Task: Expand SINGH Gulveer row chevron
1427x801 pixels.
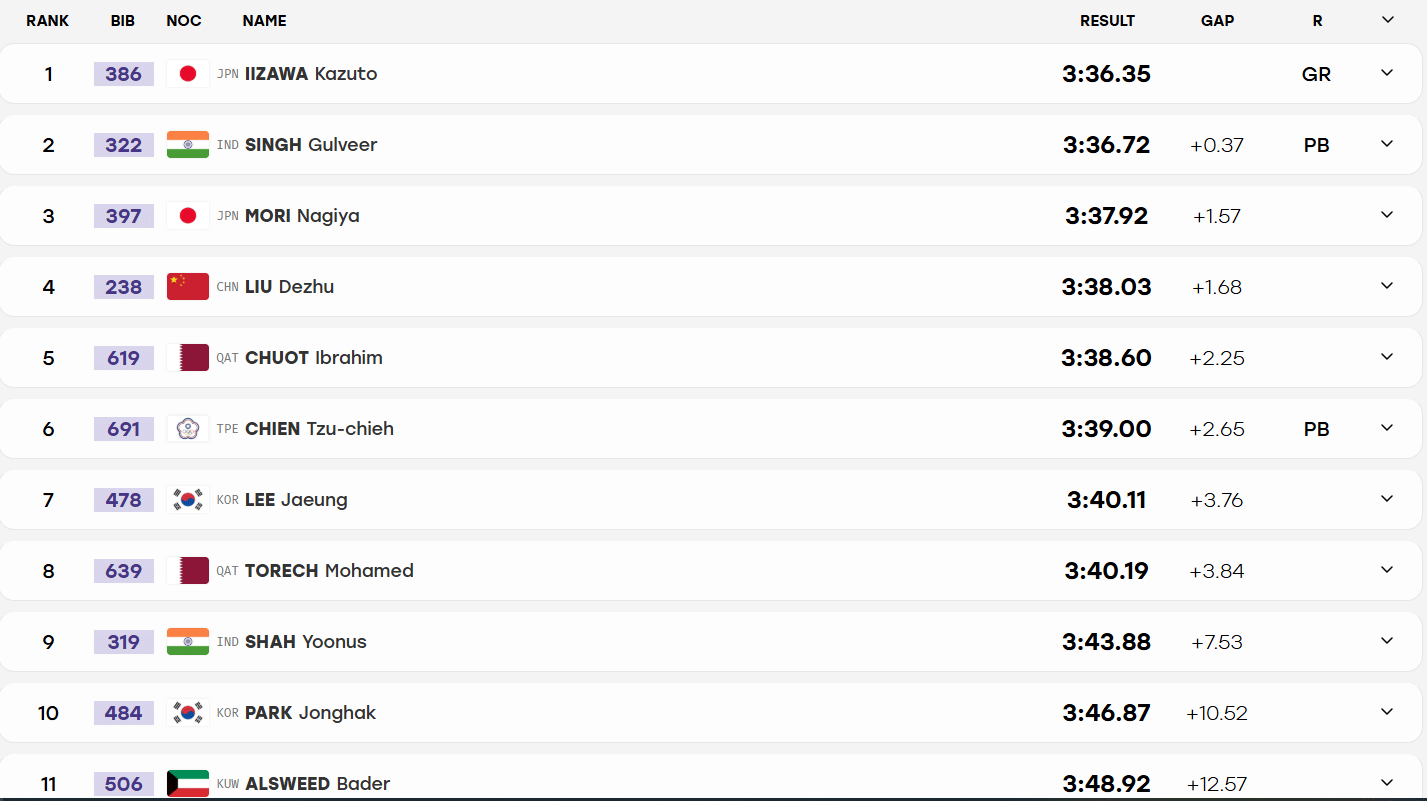Action: (1387, 144)
